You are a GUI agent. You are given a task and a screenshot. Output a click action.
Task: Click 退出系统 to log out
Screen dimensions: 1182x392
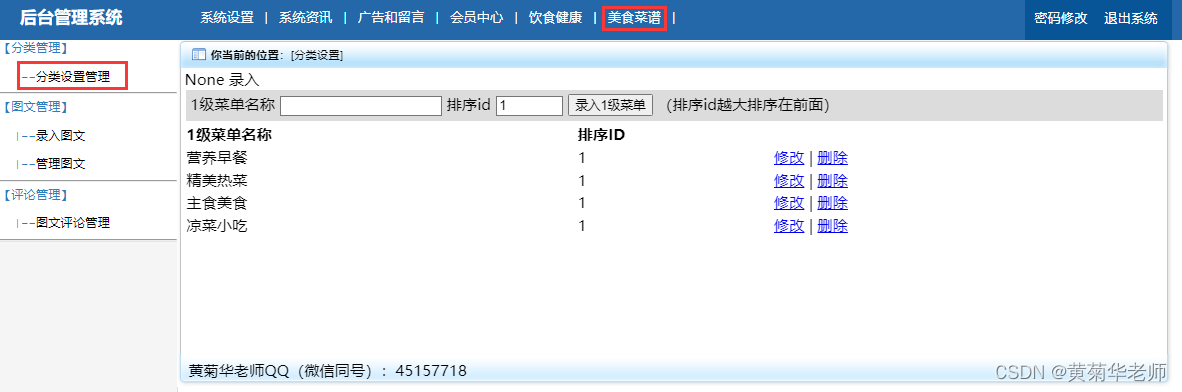(1131, 19)
